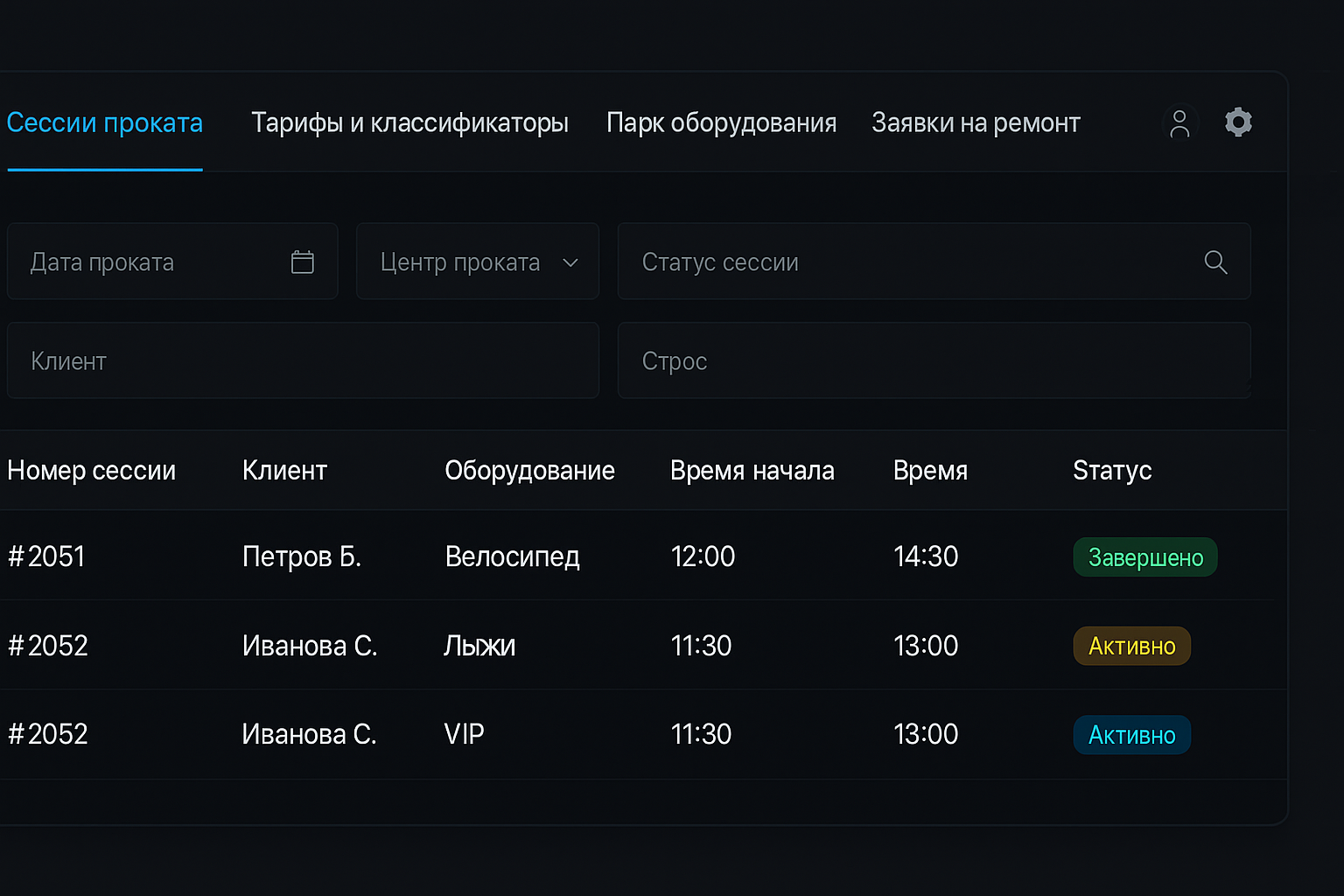Click the blue Активно status badge

[1131, 735]
